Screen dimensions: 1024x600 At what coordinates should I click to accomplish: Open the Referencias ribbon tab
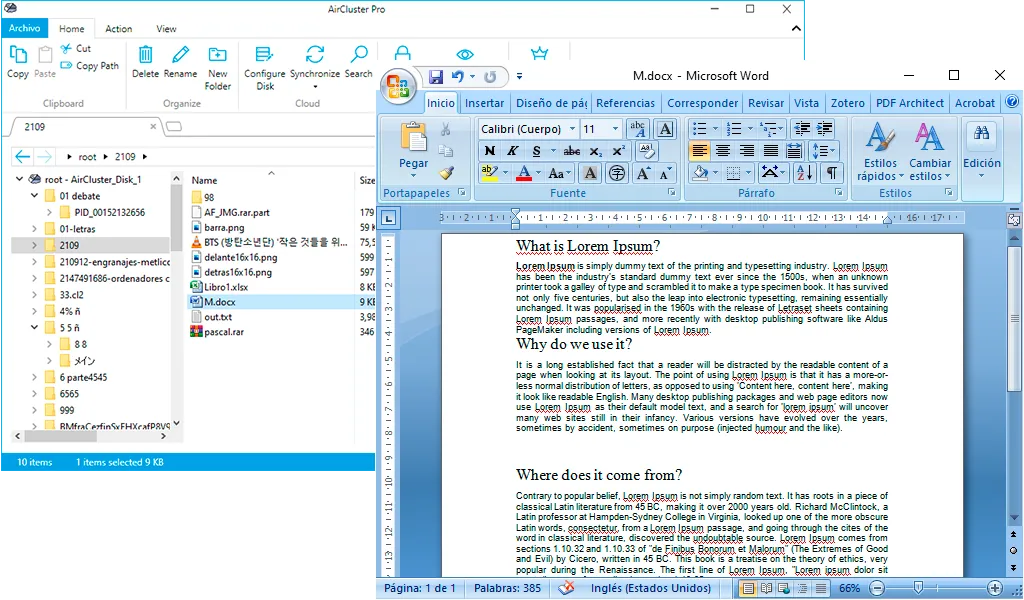pos(625,103)
